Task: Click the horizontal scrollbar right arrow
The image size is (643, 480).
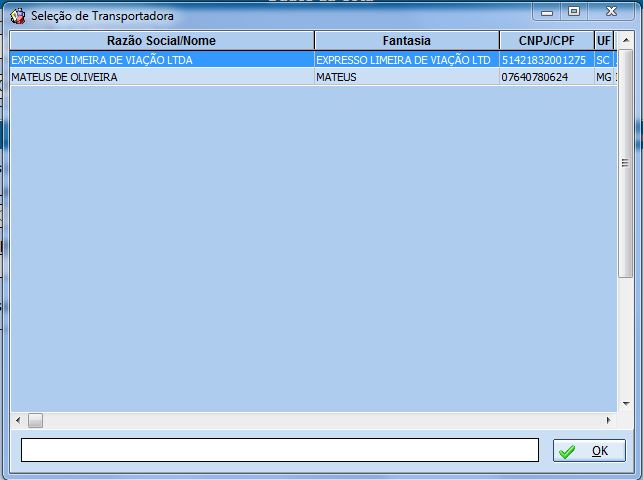Action: click(608, 420)
